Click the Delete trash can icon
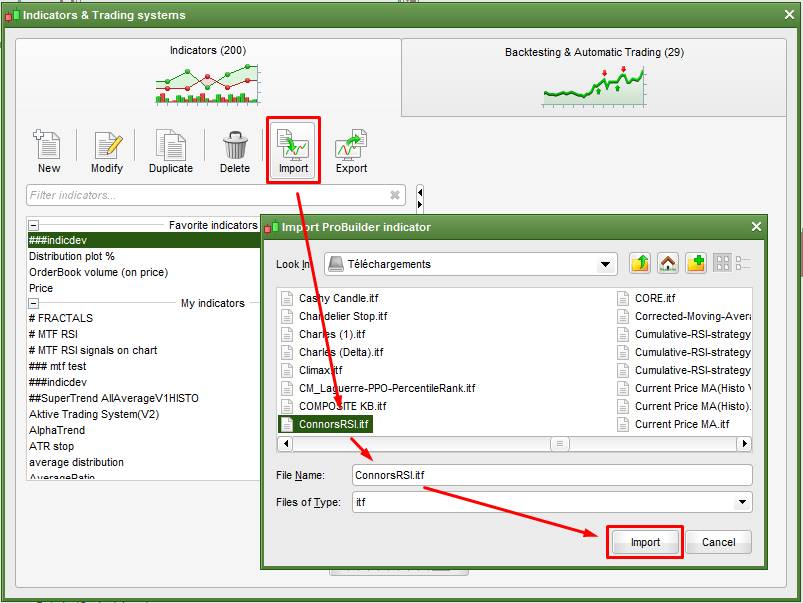The image size is (803, 603). pos(235,145)
